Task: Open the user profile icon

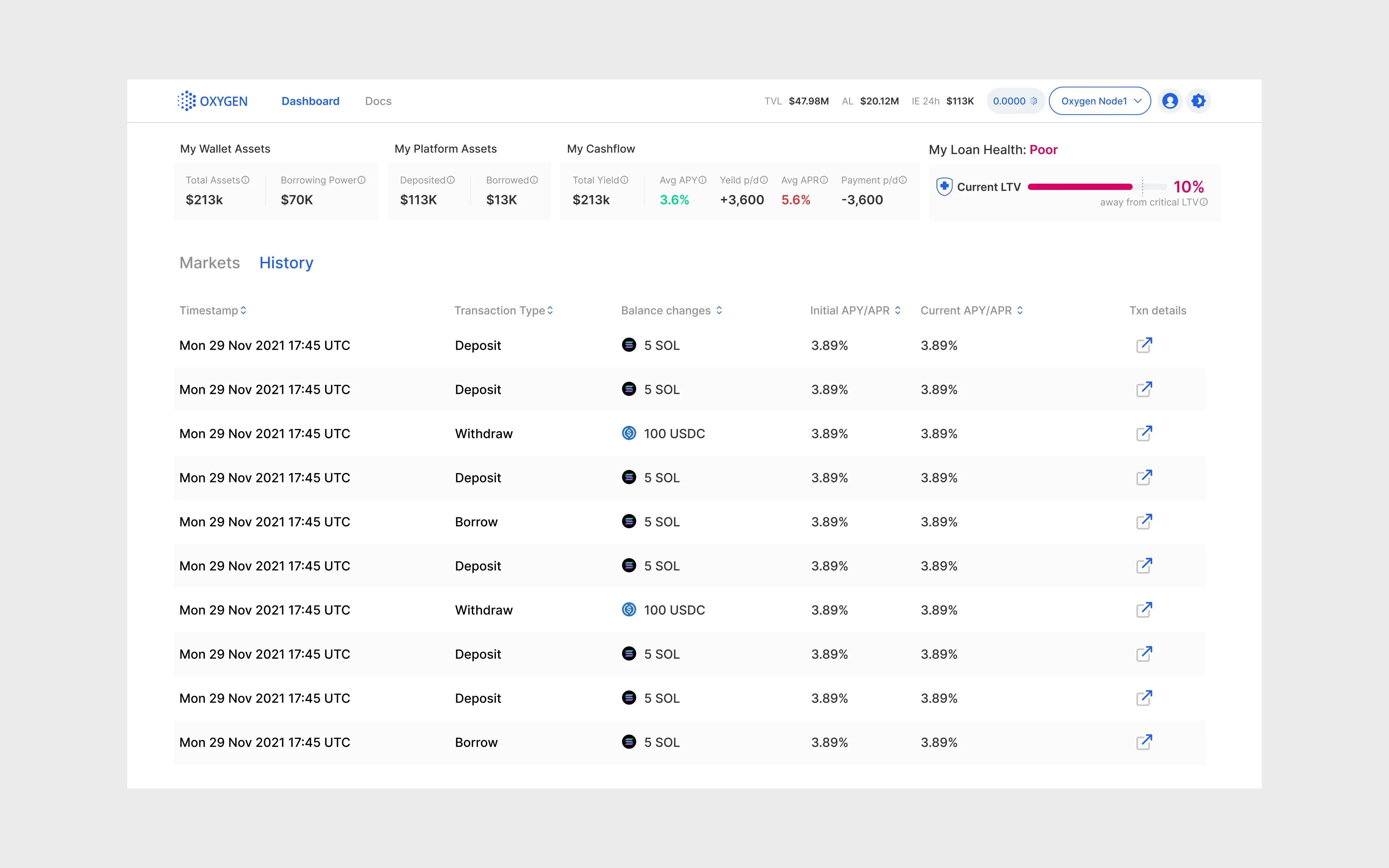Action: 1170,101
